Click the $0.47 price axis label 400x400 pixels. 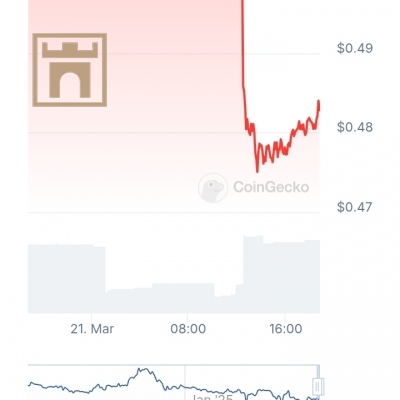355,207
